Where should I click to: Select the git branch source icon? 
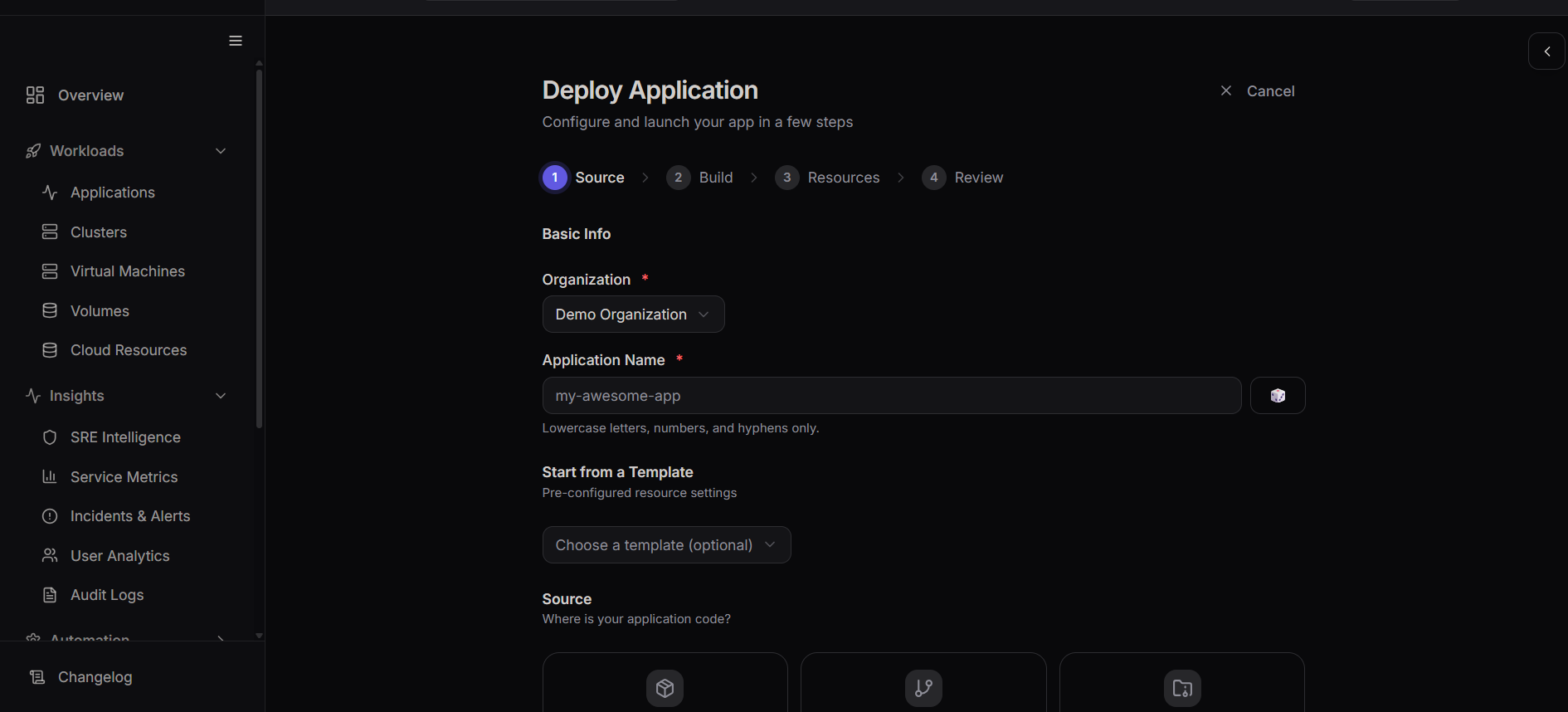click(x=923, y=688)
